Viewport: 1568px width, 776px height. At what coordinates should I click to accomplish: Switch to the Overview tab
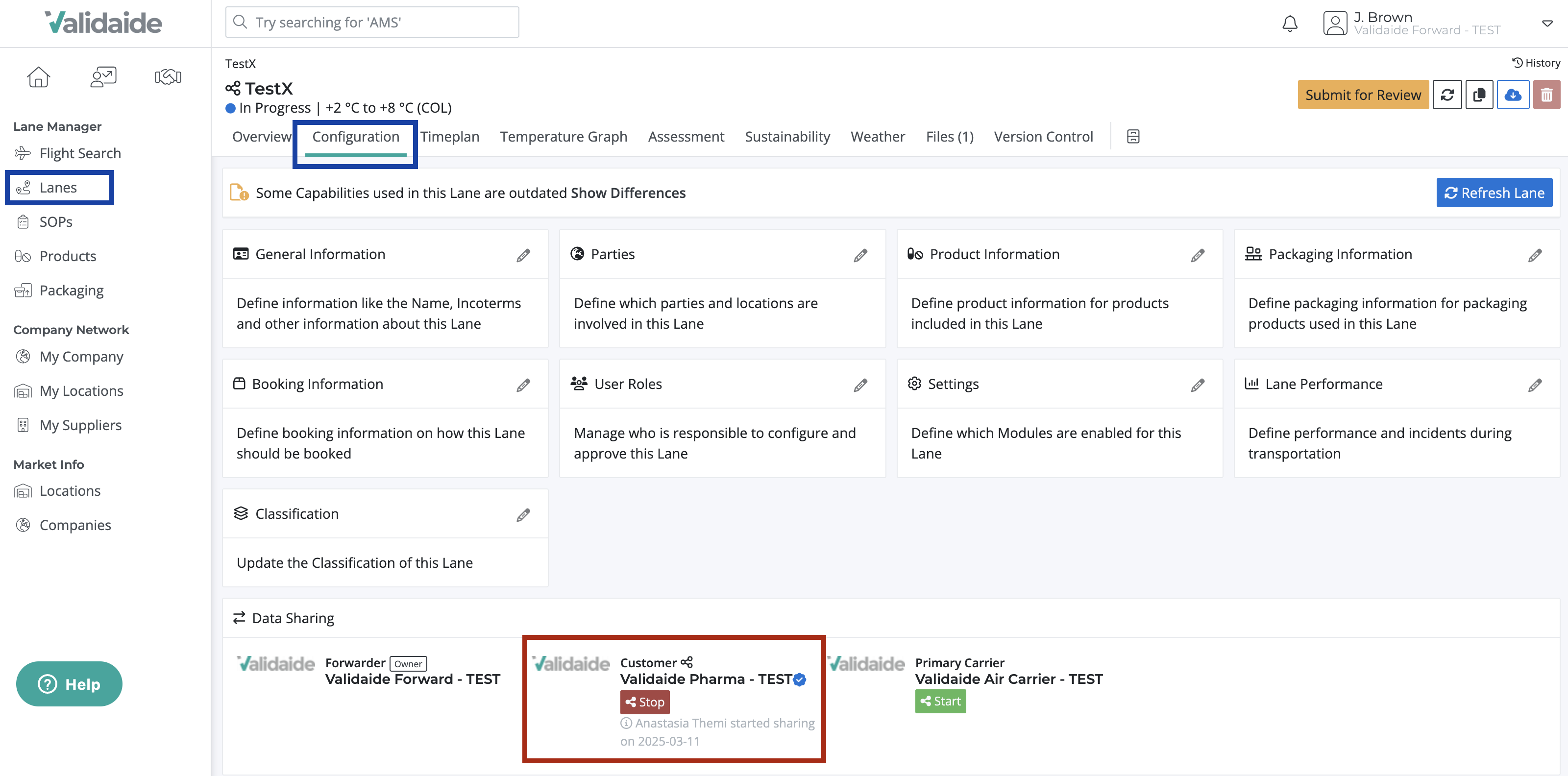262,136
